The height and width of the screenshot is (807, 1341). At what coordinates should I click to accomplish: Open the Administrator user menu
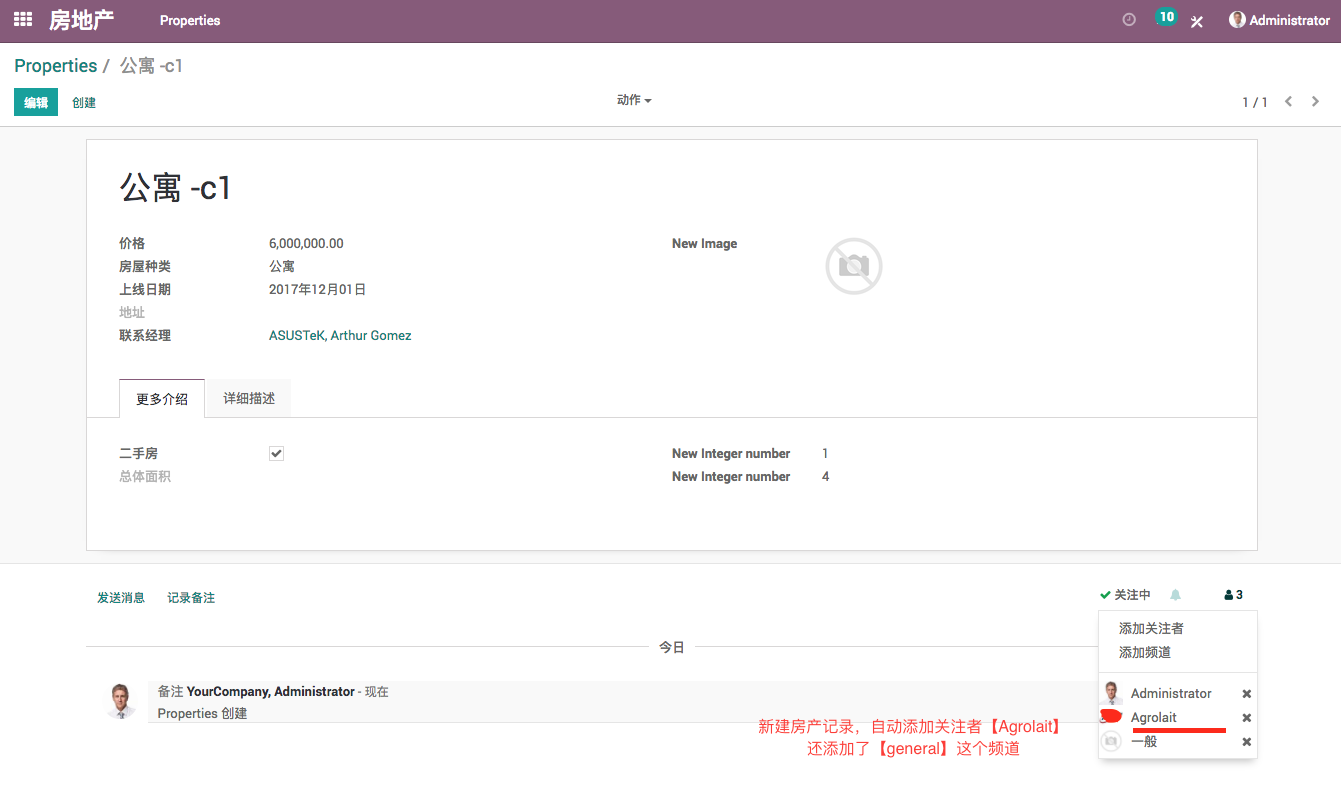pyautogui.click(x=1279, y=20)
